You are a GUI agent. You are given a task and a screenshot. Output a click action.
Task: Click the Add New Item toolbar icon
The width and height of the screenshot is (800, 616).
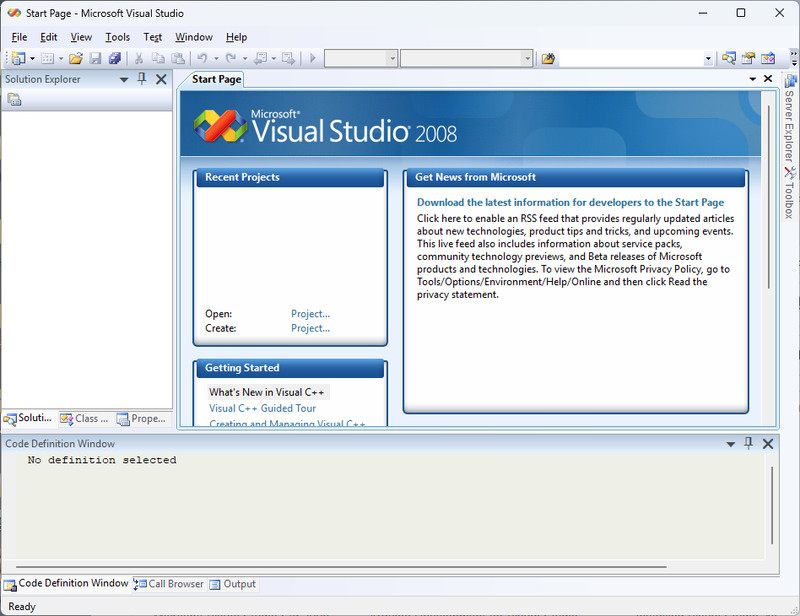[47, 58]
